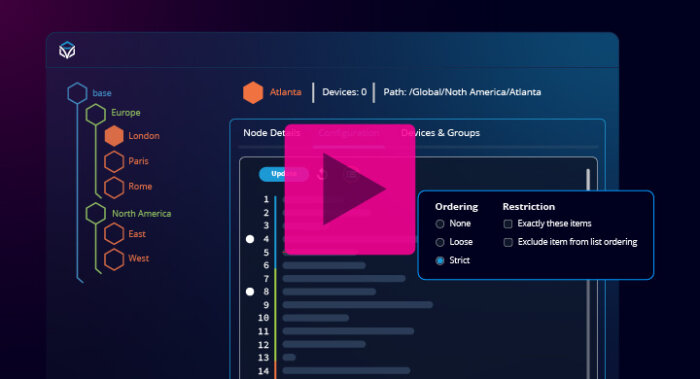
Task: Click line number 13 in editor
Action: (263, 358)
